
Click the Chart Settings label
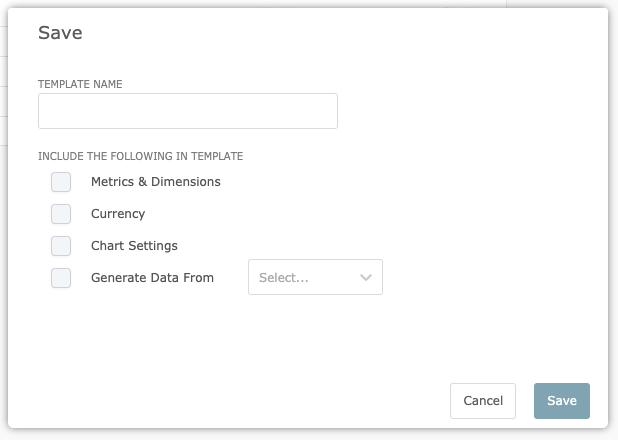point(134,246)
